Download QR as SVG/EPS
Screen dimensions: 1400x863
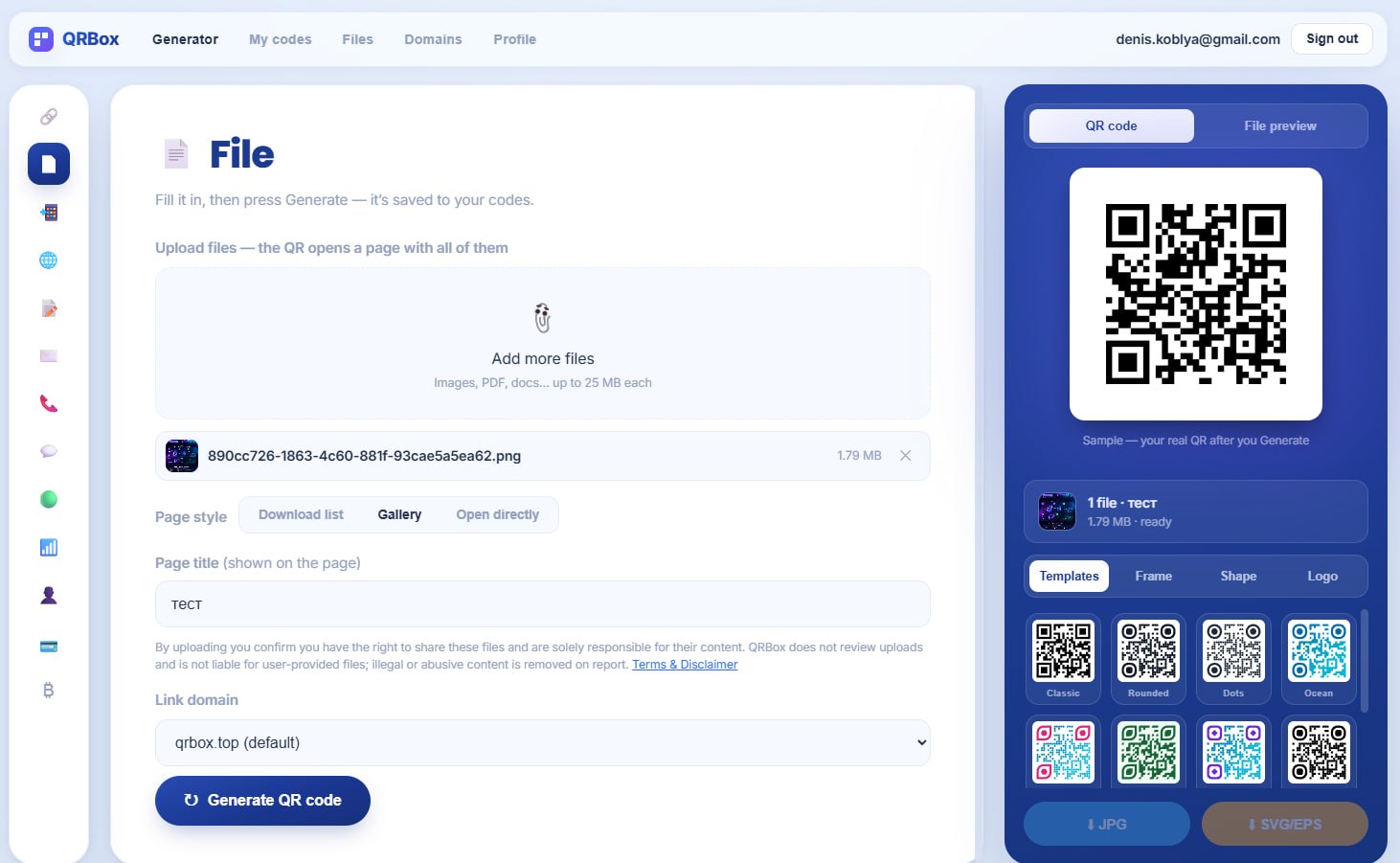coord(1285,824)
